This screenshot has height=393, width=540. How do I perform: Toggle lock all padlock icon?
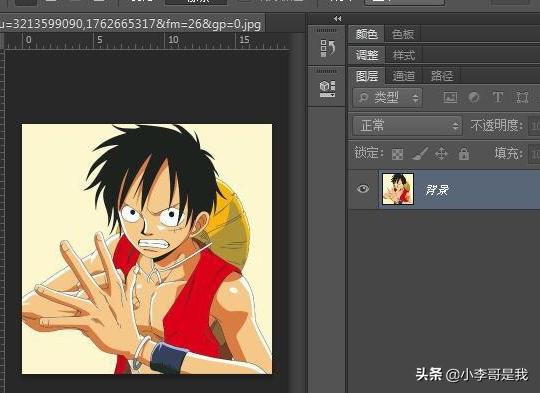(464, 153)
